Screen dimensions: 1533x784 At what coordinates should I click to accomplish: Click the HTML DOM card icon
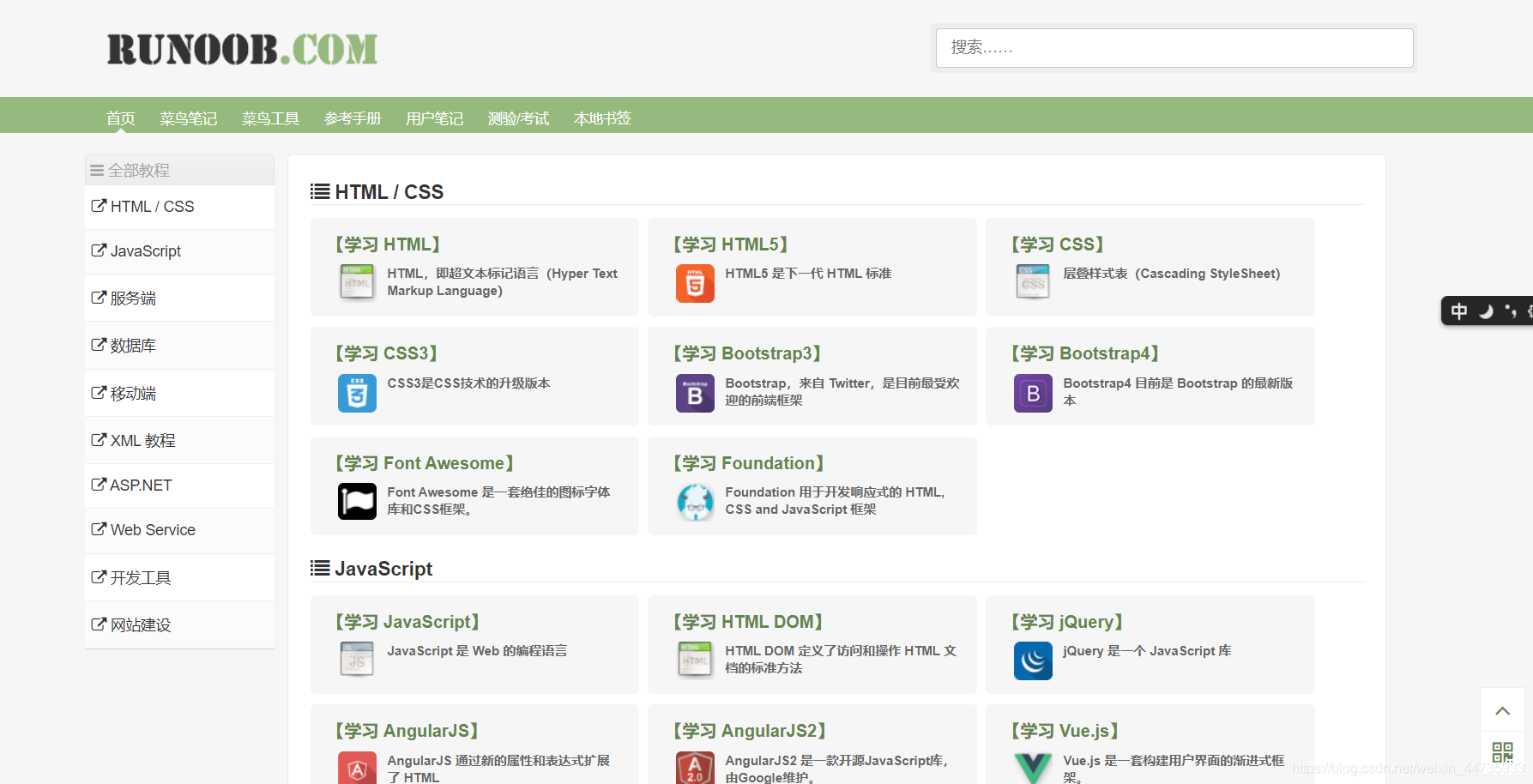coord(695,660)
